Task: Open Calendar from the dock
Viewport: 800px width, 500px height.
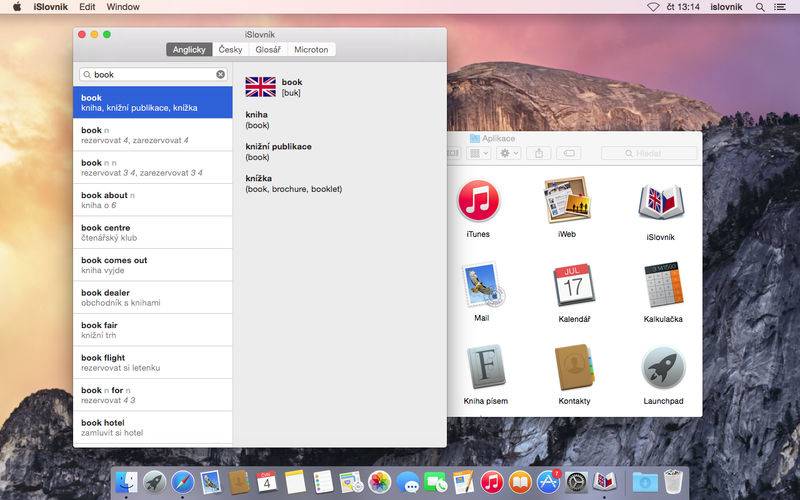Action: click(x=267, y=482)
